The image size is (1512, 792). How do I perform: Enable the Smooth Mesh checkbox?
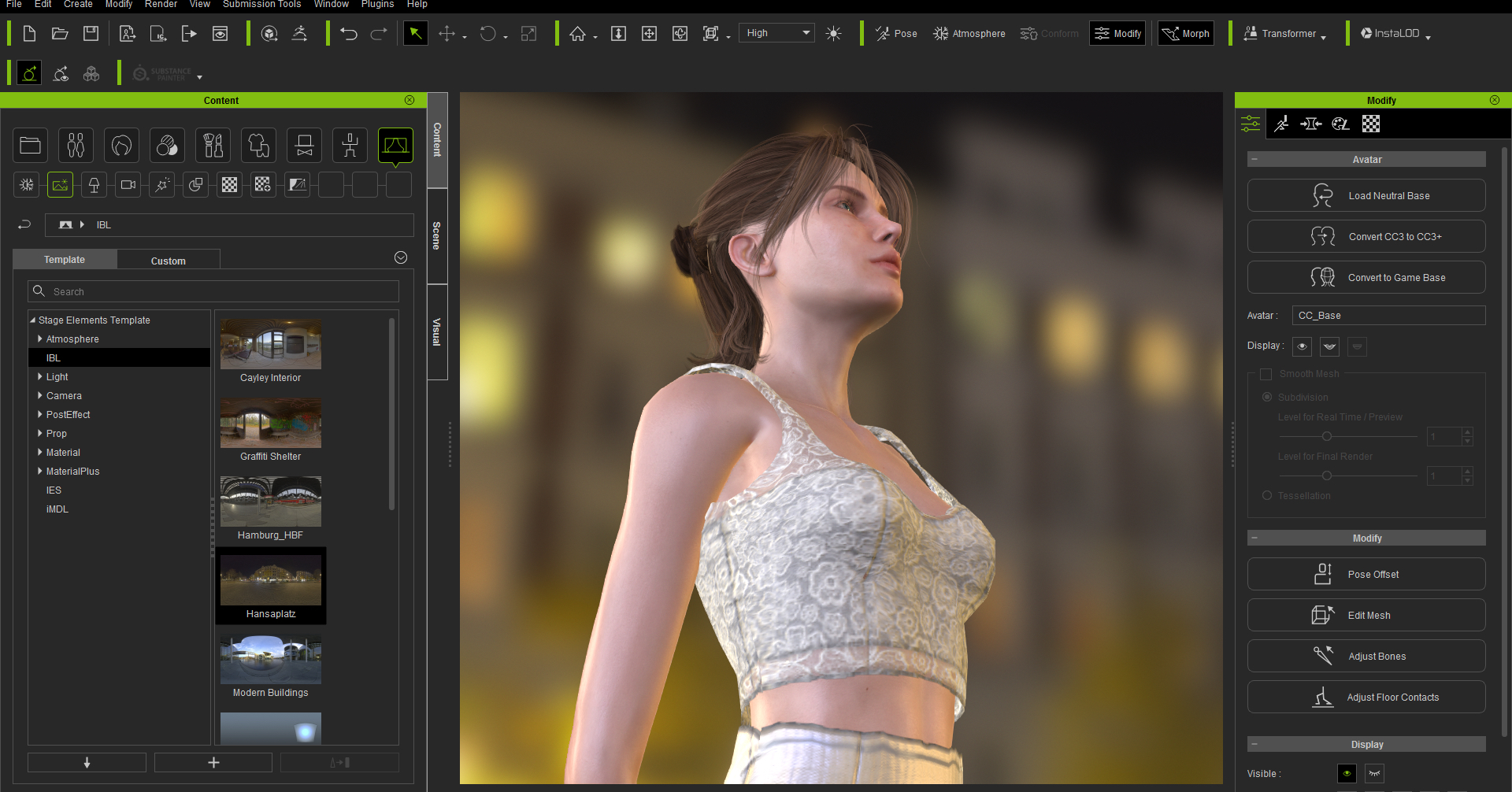[x=1266, y=374]
